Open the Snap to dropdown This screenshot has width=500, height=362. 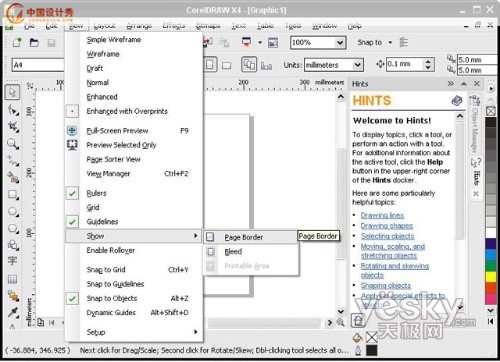pos(390,42)
